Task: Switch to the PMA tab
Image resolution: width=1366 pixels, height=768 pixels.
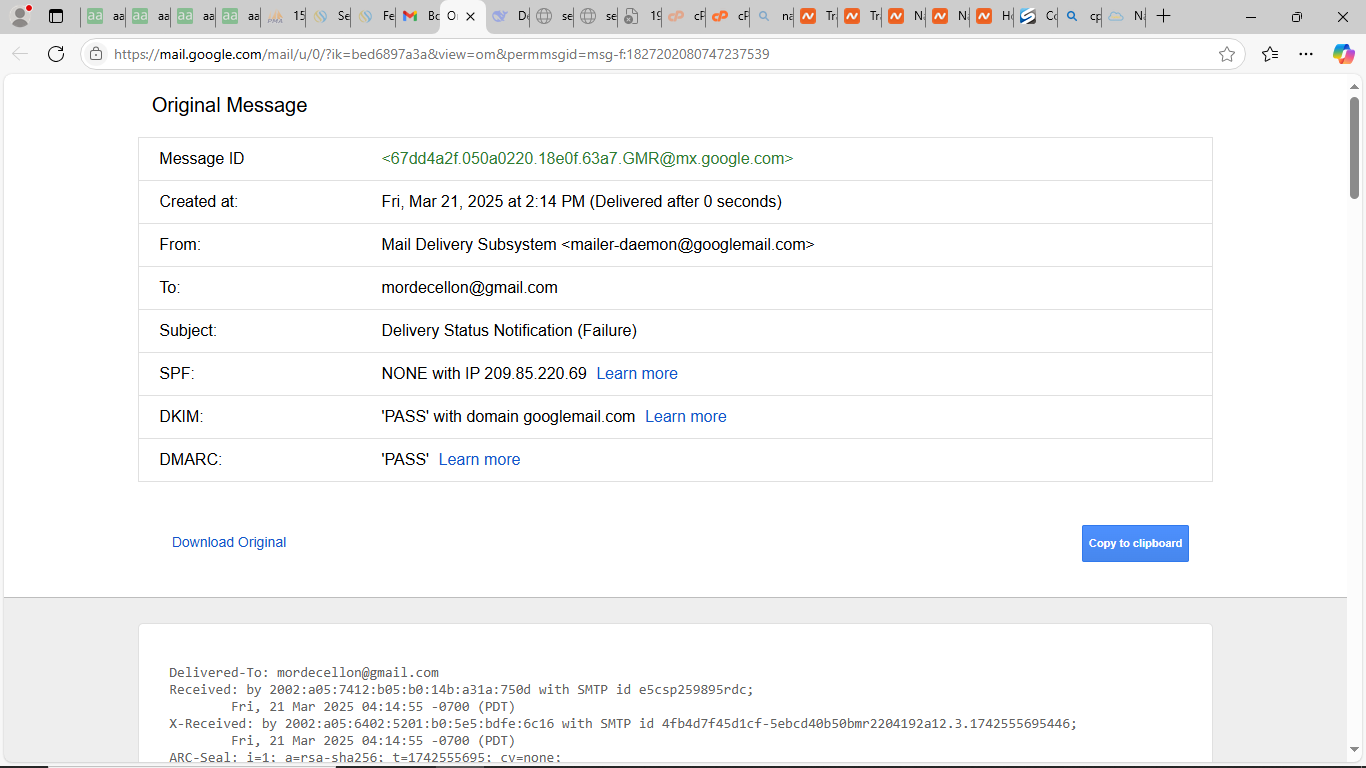Action: (284, 16)
